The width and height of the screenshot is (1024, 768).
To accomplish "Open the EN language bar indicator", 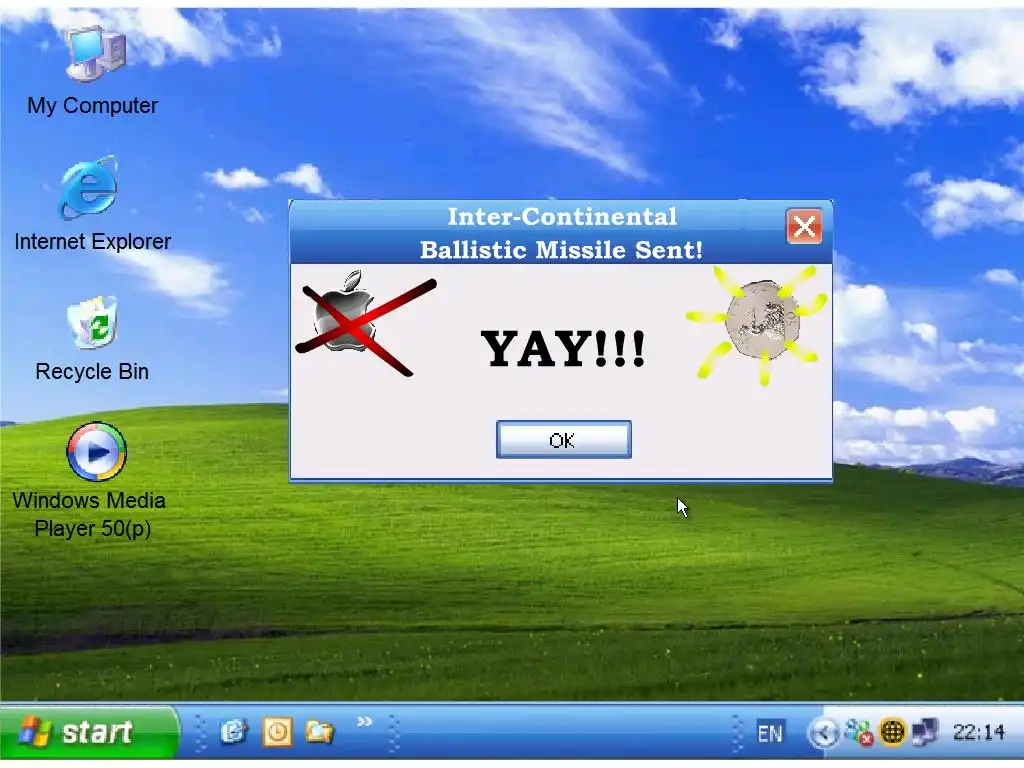I will click(x=769, y=733).
